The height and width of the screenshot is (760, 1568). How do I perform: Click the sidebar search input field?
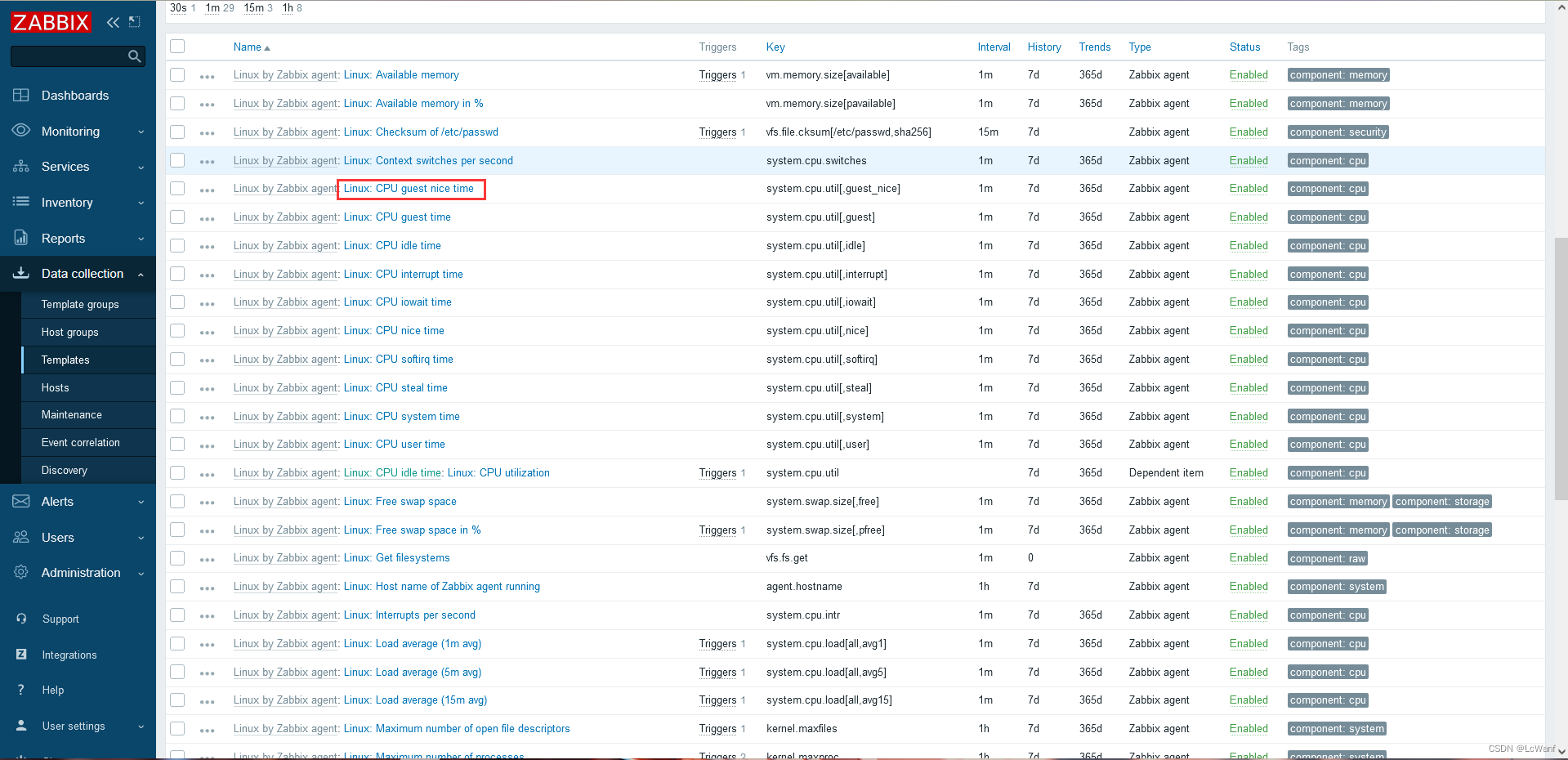[x=68, y=56]
